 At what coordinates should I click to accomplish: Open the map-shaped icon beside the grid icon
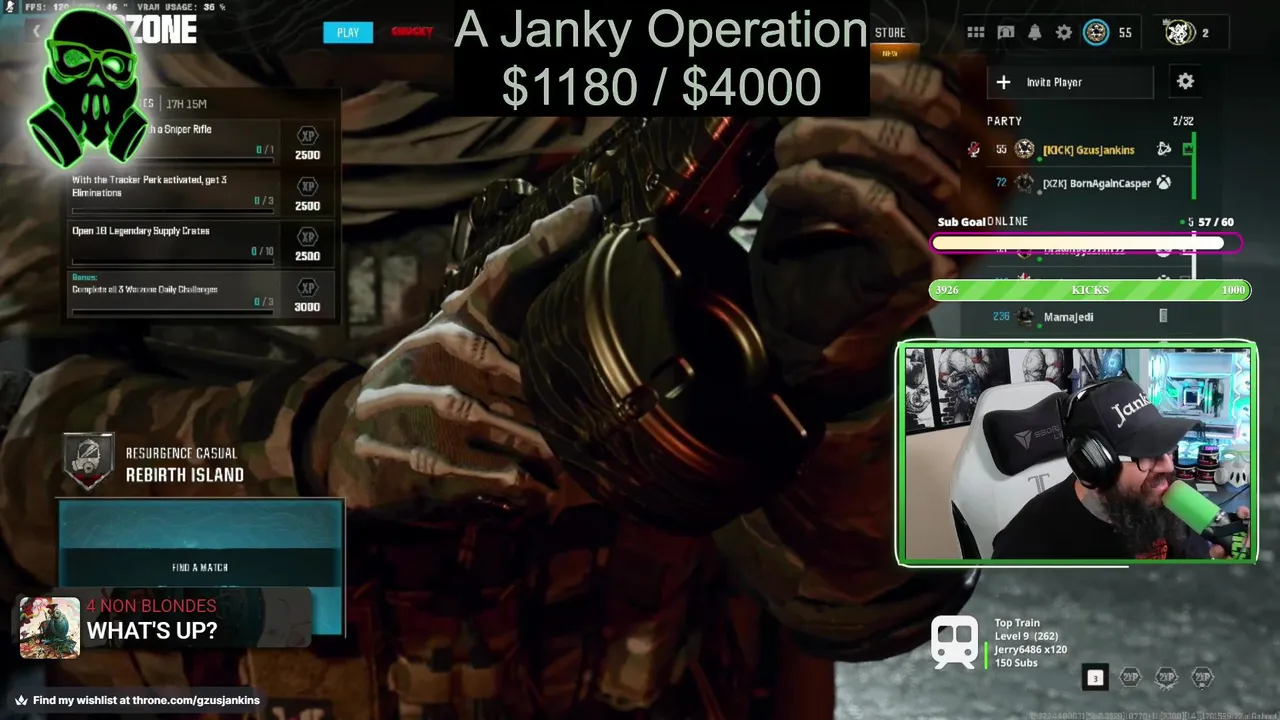pos(1006,33)
